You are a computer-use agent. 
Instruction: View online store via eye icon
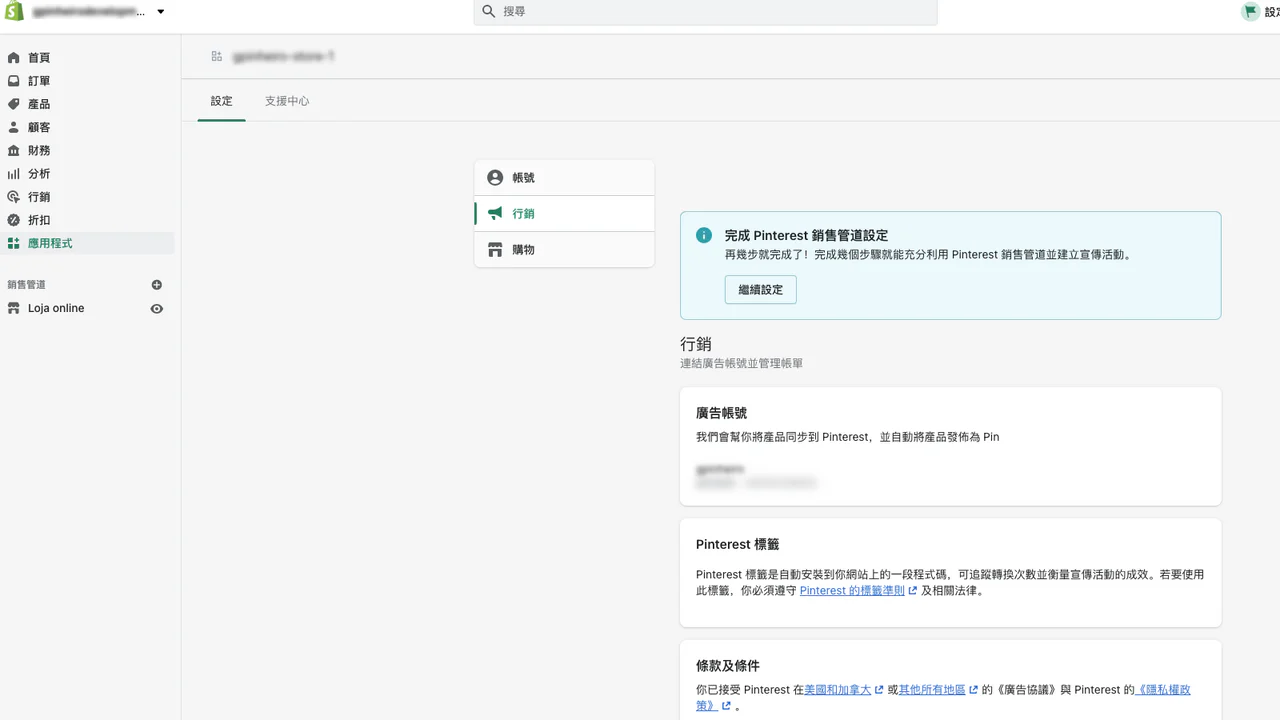(156, 309)
